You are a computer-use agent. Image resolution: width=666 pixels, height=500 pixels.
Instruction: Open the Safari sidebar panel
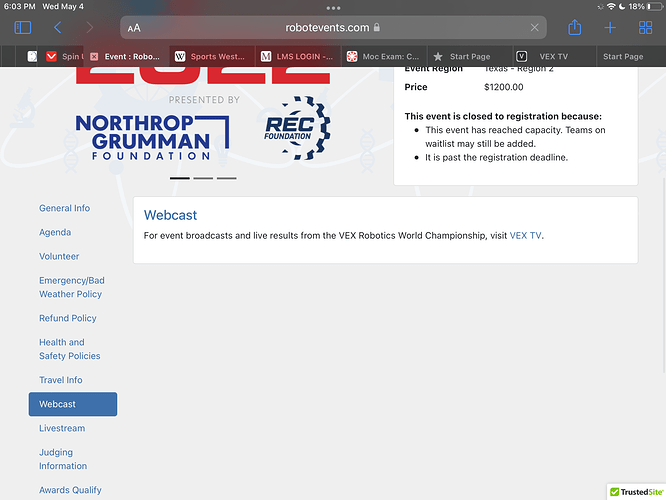tap(23, 28)
